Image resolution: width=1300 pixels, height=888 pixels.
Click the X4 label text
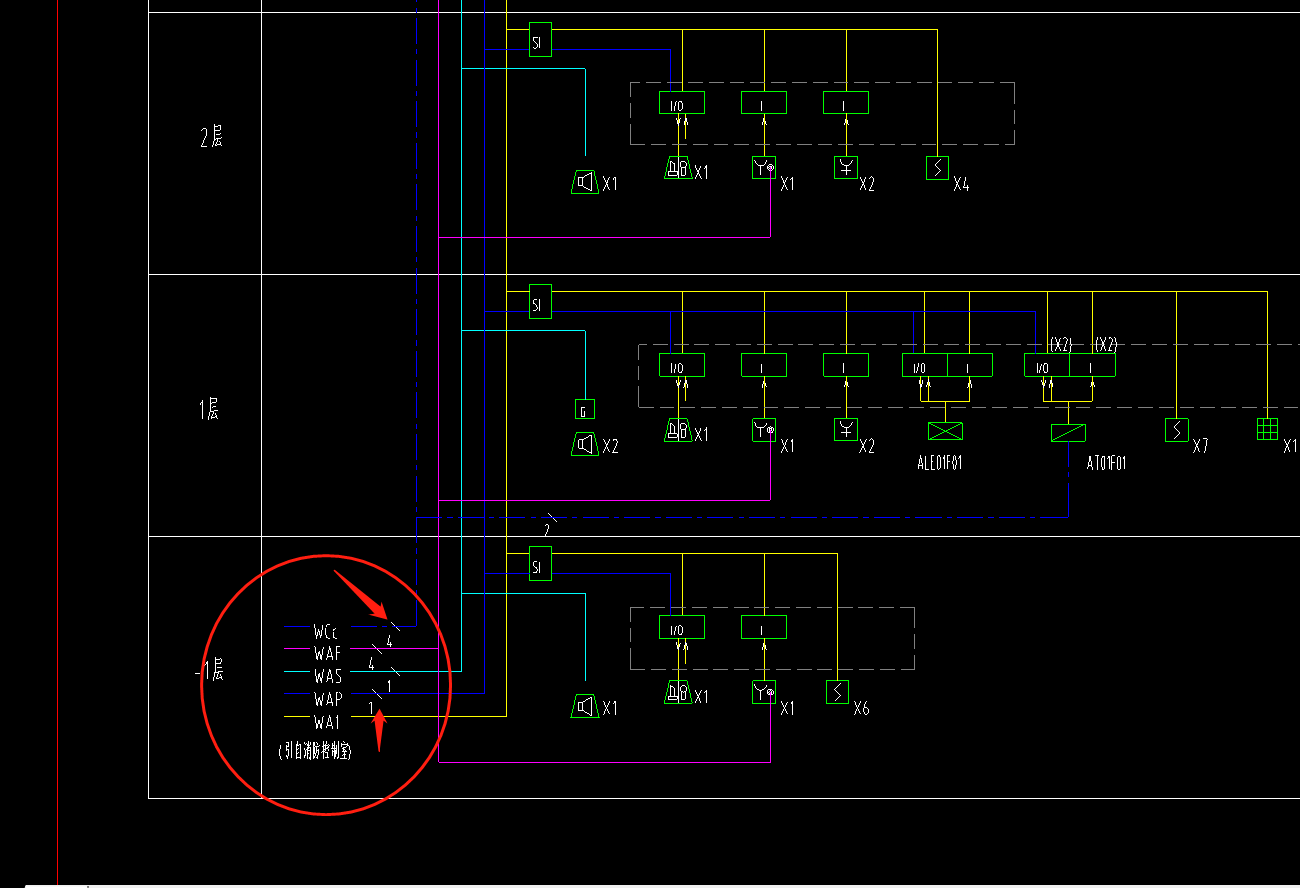[961, 184]
